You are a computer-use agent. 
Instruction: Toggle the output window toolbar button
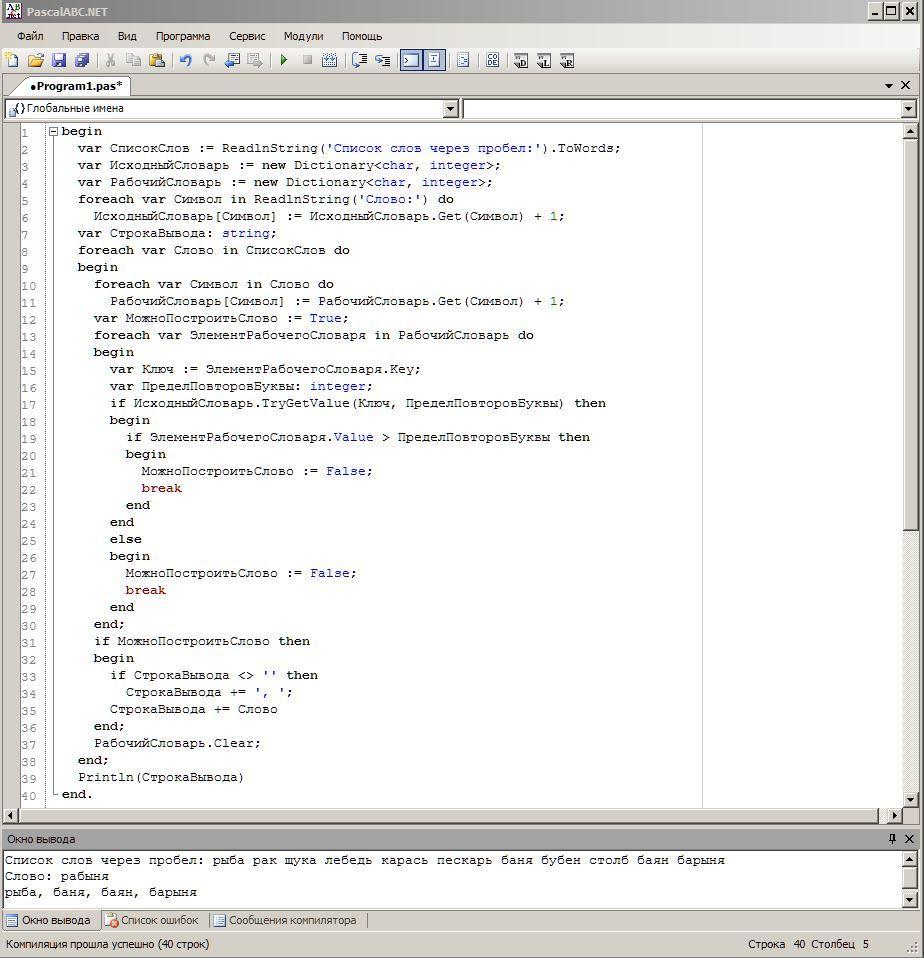[411, 60]
